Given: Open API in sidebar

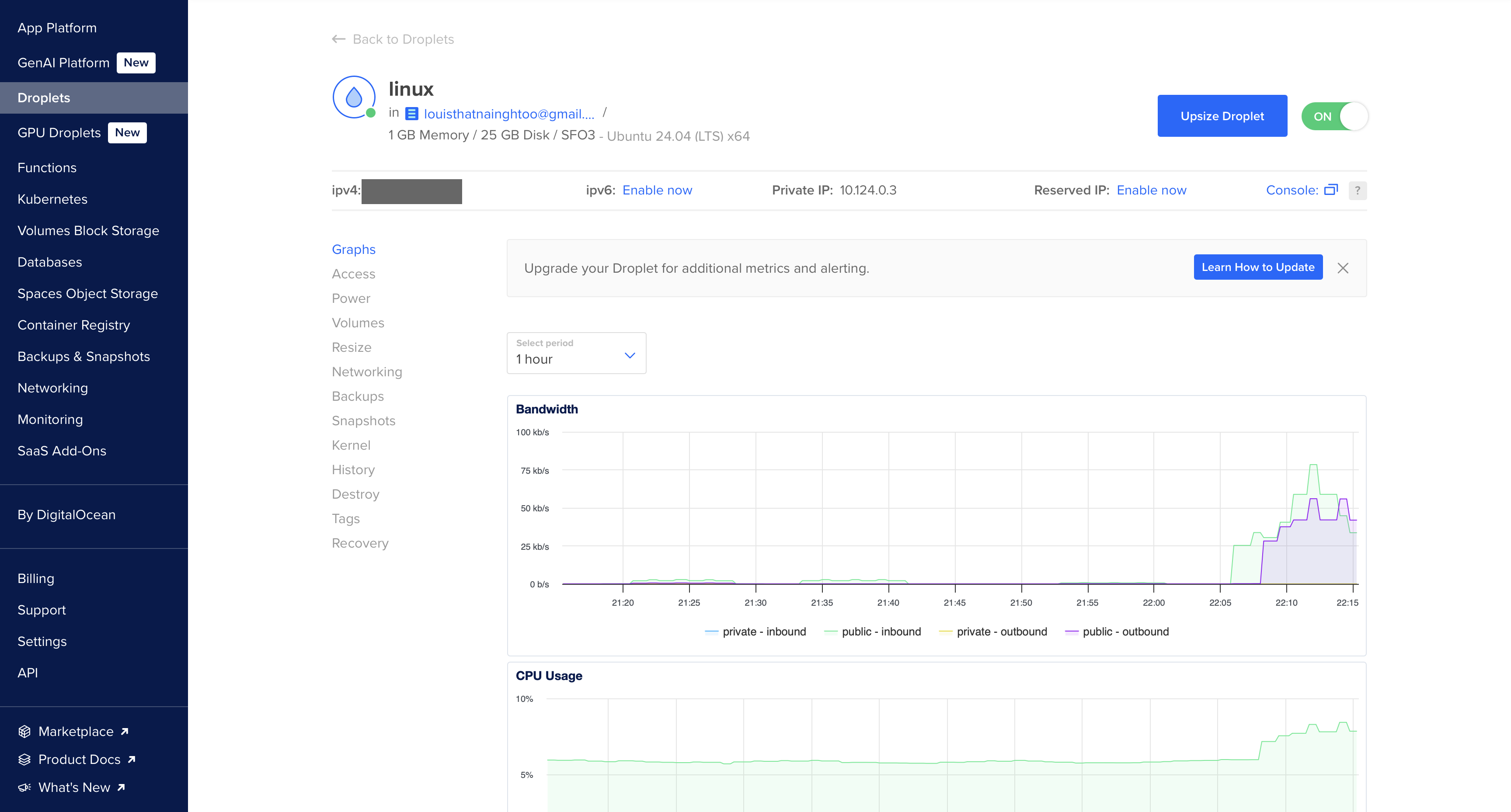Looking at the screenshot, I should click(28, 673).
